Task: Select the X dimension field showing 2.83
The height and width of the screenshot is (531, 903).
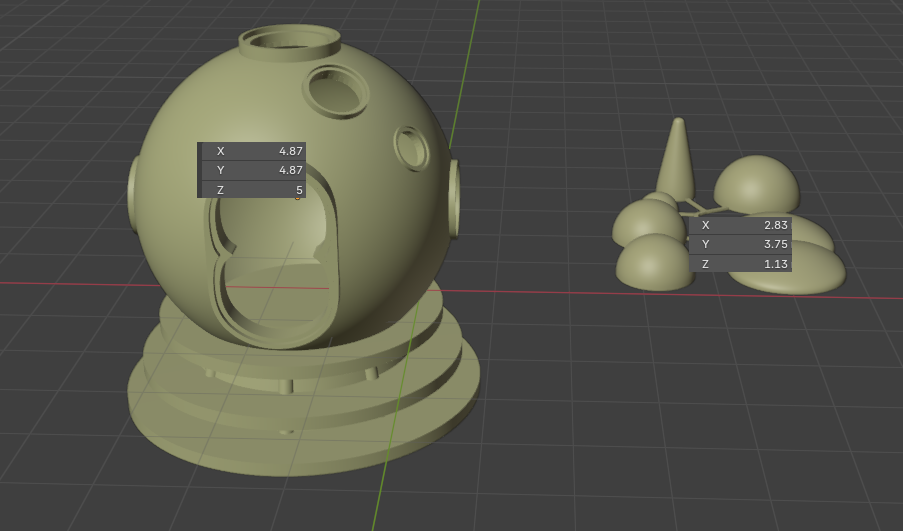Action: pos(740,225)
